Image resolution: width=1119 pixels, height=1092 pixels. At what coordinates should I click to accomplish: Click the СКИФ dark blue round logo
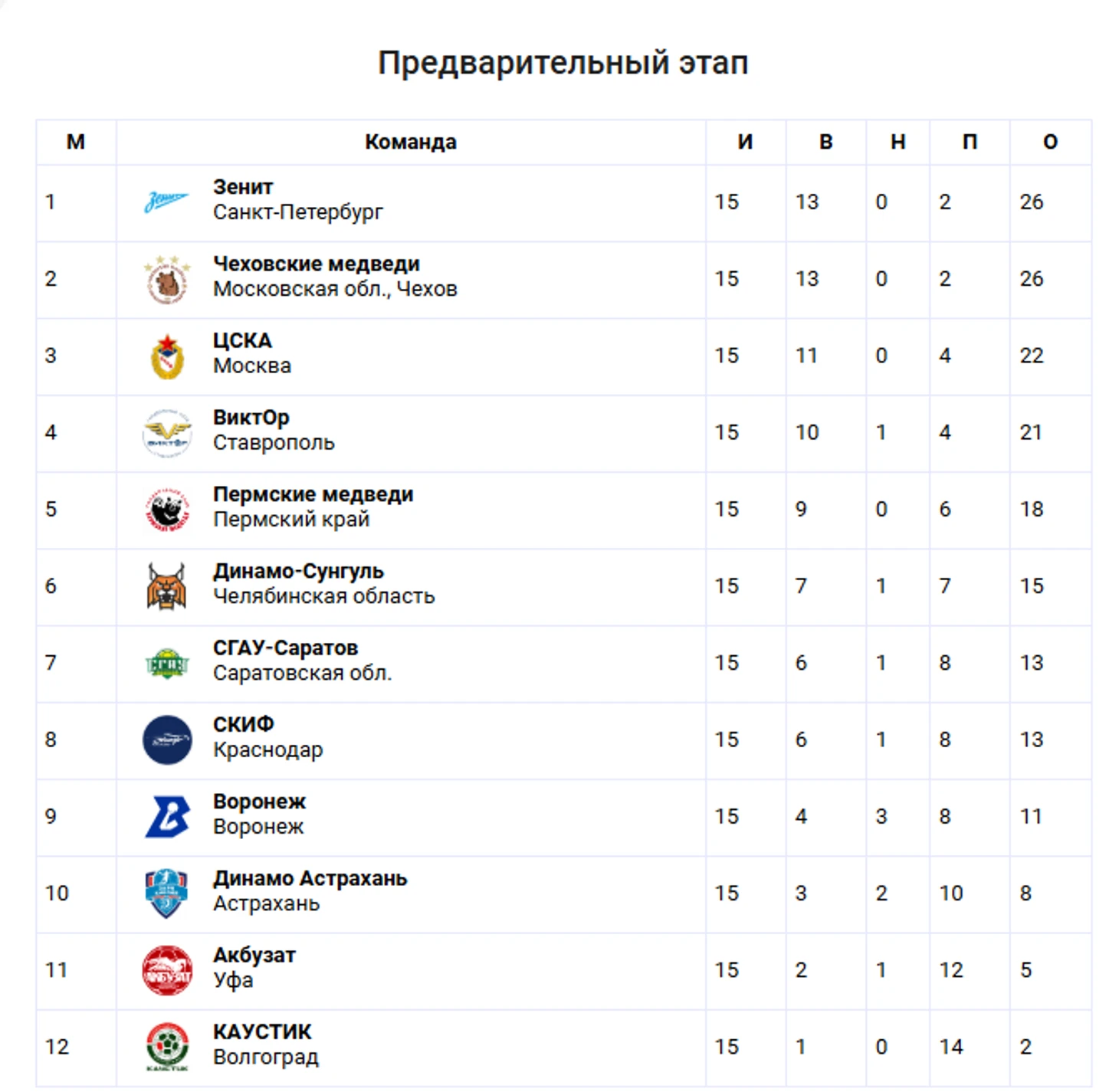click(x=167, y=739)
